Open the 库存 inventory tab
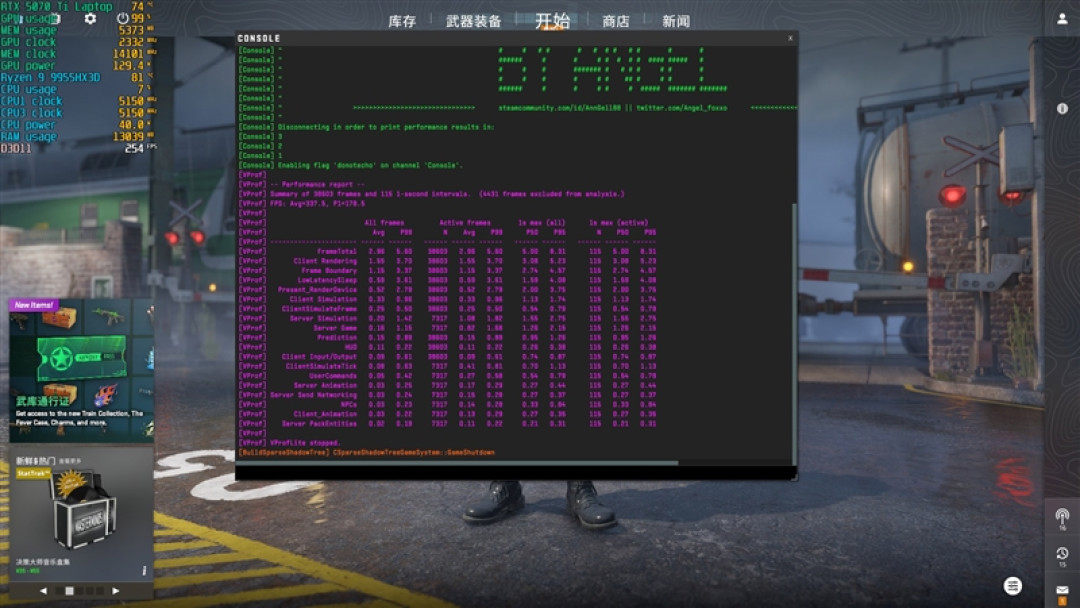Screen dimensions: 1080x608 tap(402, 21)
